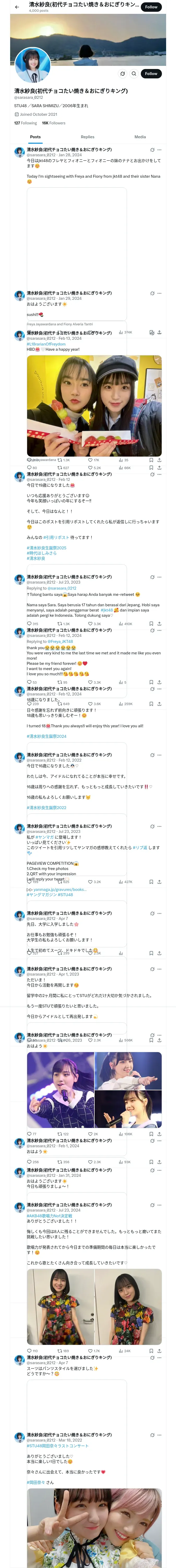Image resolution: width=176 pixels, height=1568 pixels.
Task: Click the Follow button in the top header bar
Action: point(151,7)
